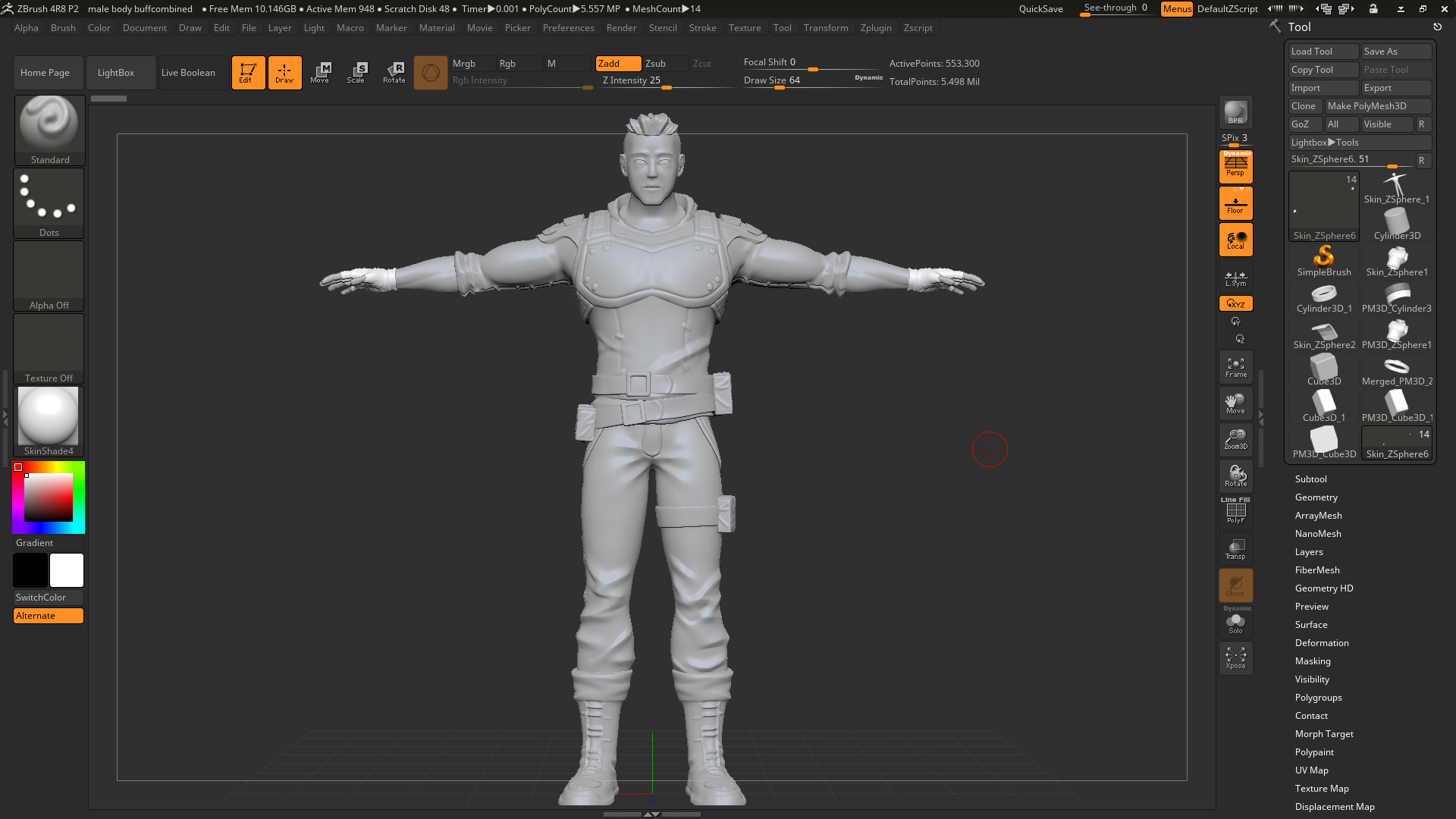The height and width of the screenshot is (819, 1456).
Task: Click the Gizmo 3D sphere icon
Action: (431, 73)
